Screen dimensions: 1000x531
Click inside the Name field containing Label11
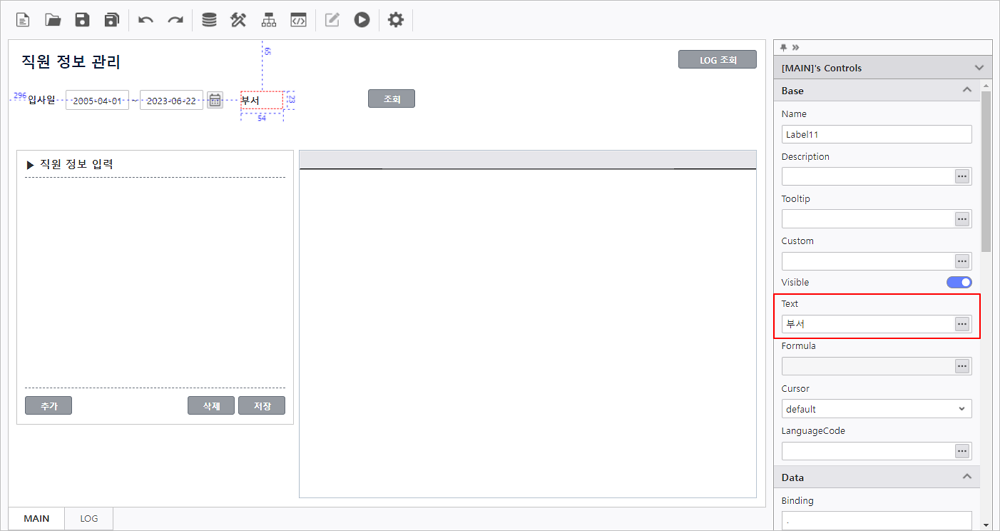tap(876, 135)
